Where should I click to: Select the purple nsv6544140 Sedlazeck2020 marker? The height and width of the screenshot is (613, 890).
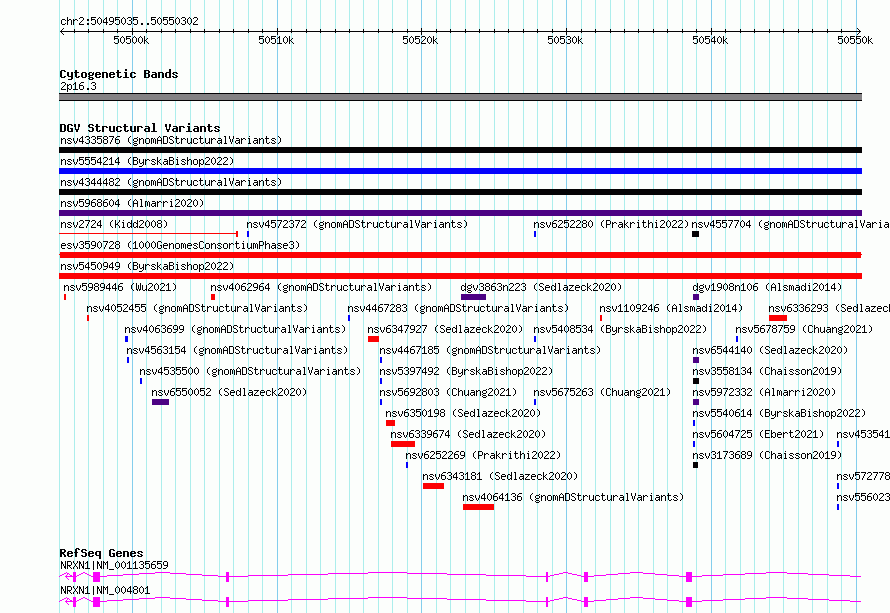[696, 360]
